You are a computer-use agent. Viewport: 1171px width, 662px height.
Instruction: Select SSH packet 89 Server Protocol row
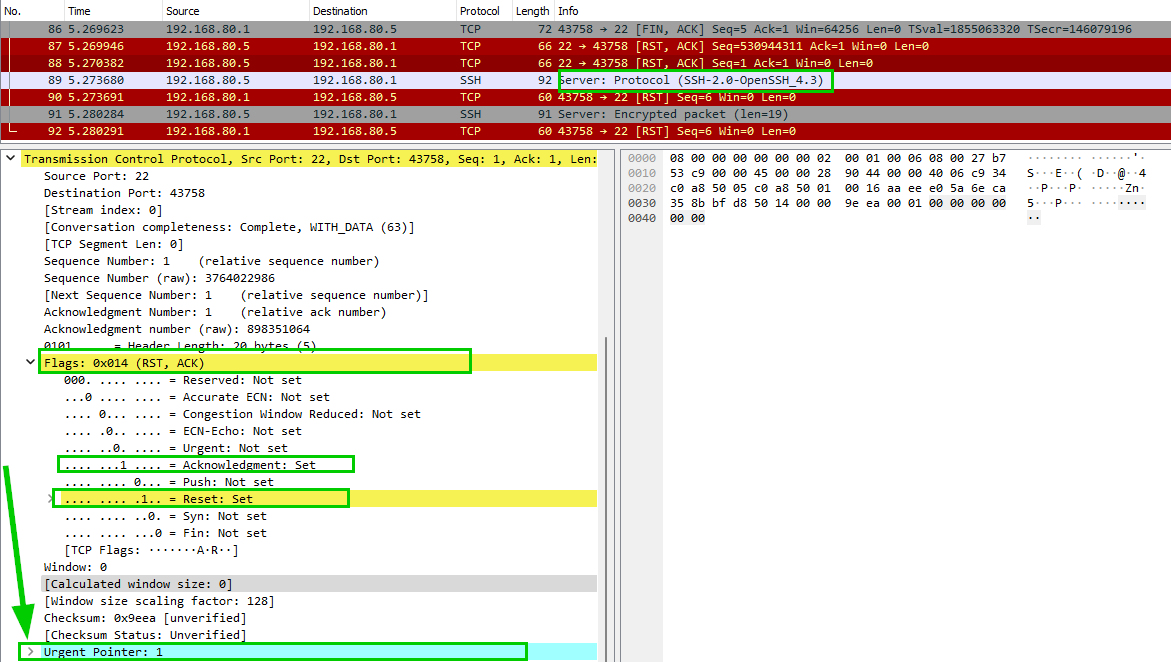coord(300,80)
